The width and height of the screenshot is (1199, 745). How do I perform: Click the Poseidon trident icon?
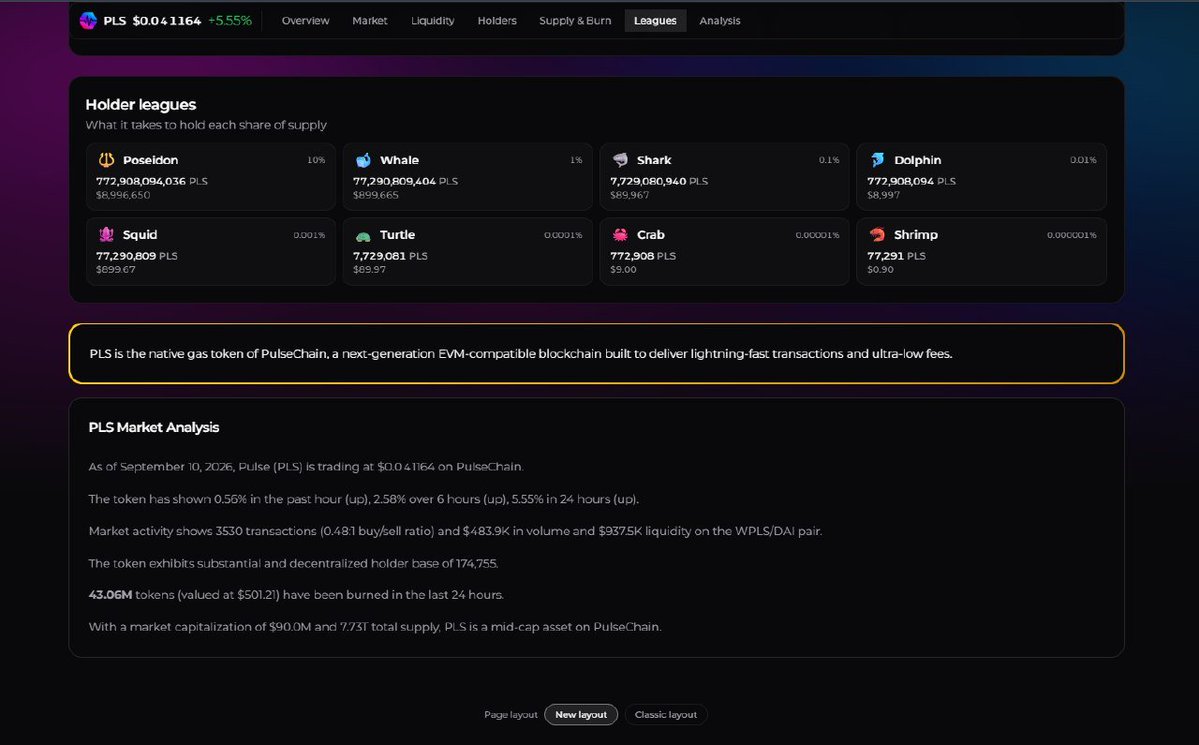(x=106, y=160)
